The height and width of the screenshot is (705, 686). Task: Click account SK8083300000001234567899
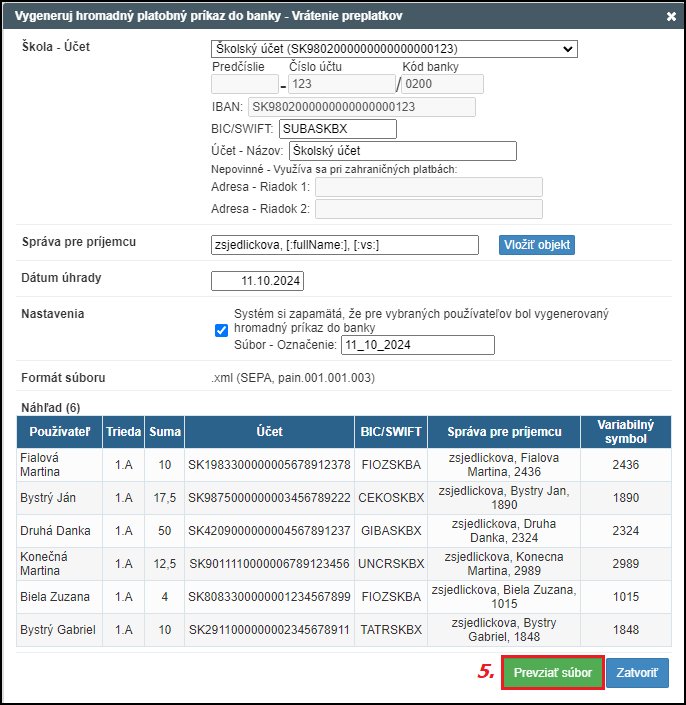pyautogui.click(x=269, y=597)
